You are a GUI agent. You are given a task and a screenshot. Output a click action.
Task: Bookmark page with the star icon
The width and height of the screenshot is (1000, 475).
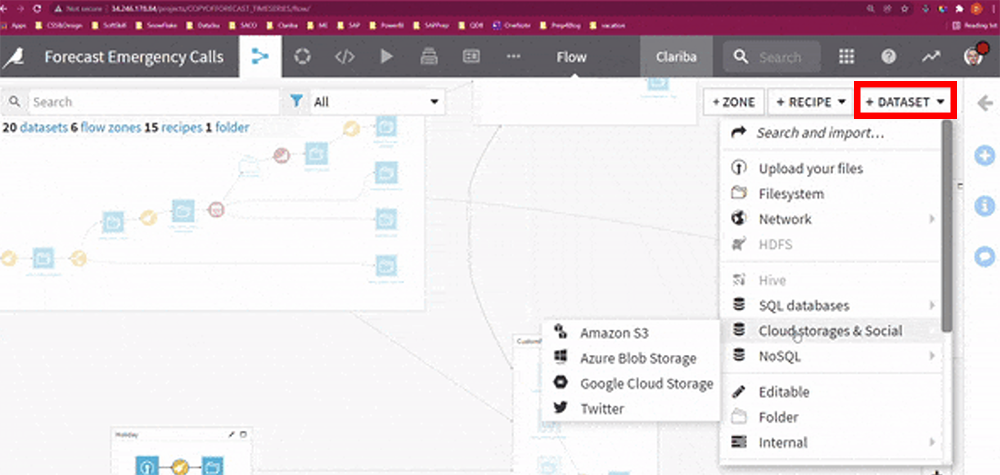coord(904,9)
